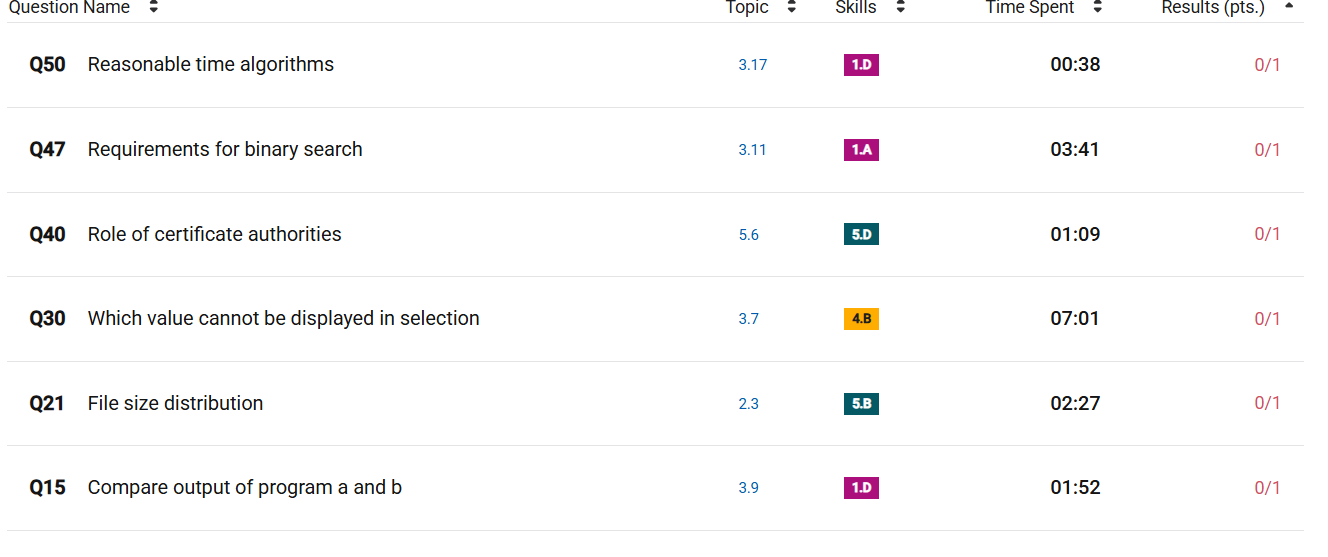Open Q47 Requirements for binary search
Viewport: 1328px width, 557px height.
(225, 150)
